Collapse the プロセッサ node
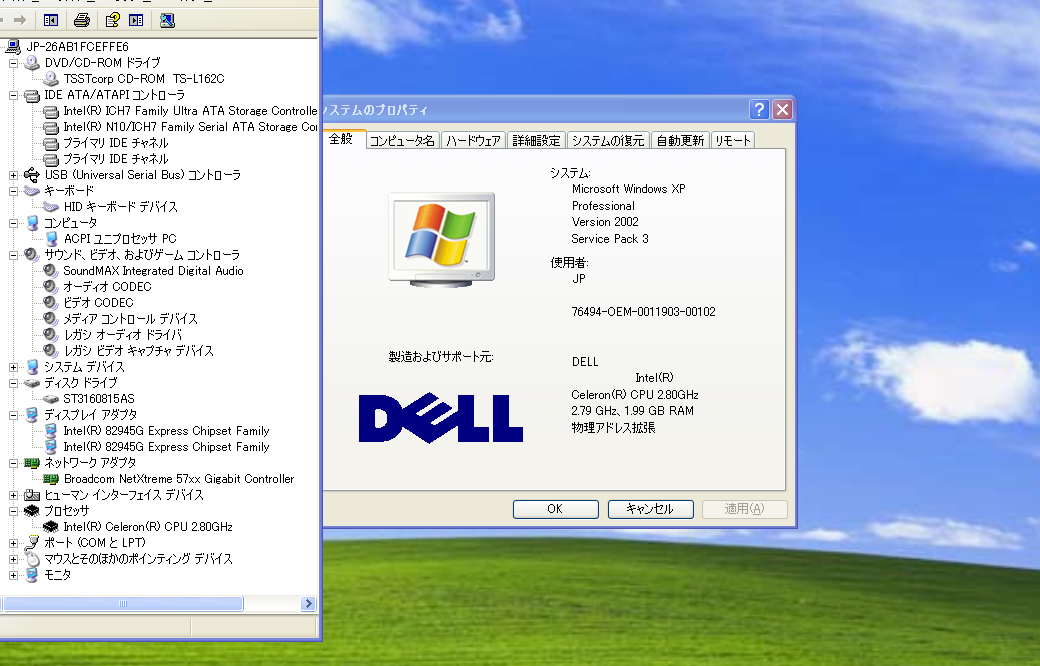 (x=13, y=511)
